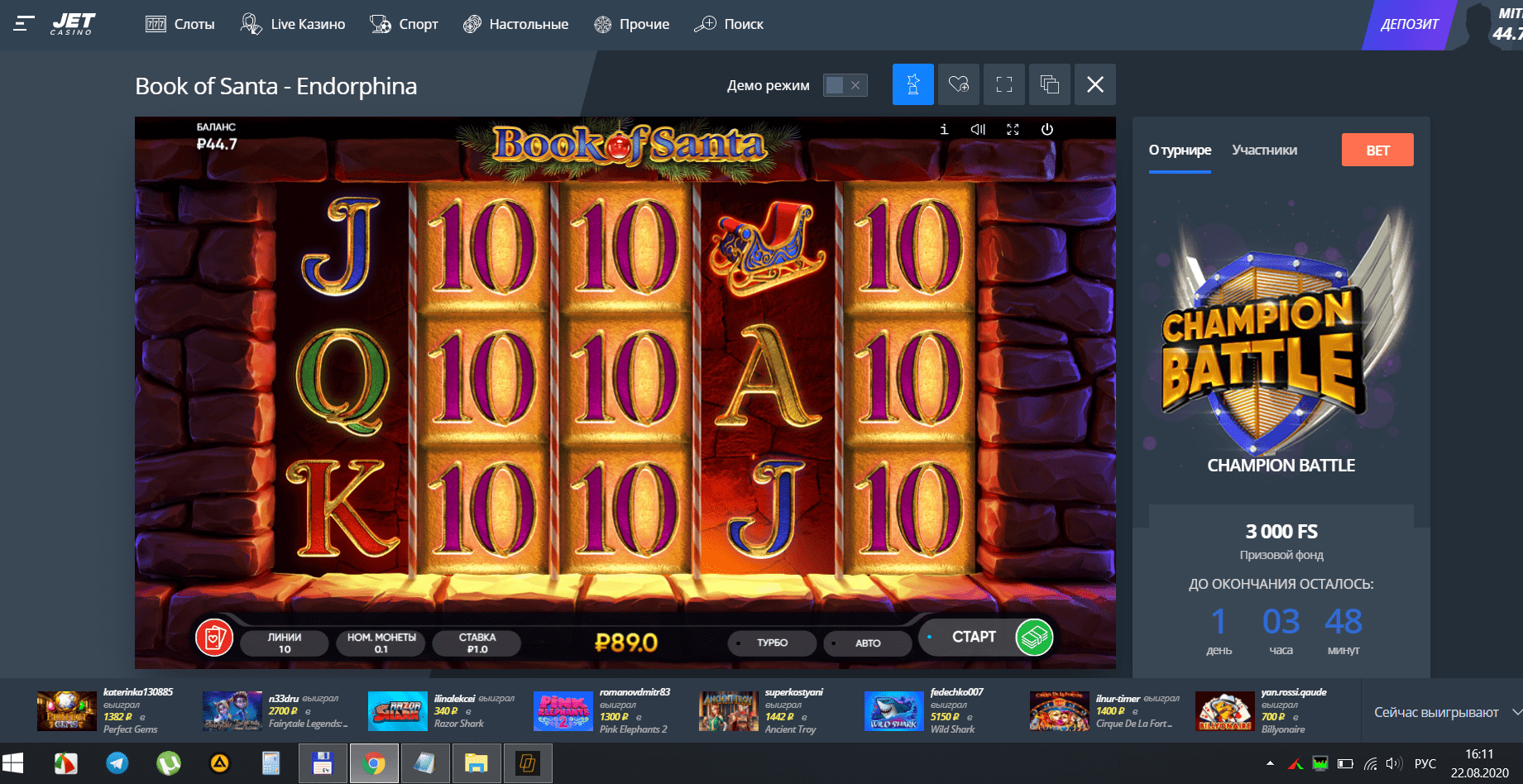Click the in-game power exit icon
Image resolution: width=1523 pixels, height=784 pixels.
pos(1046,129)
